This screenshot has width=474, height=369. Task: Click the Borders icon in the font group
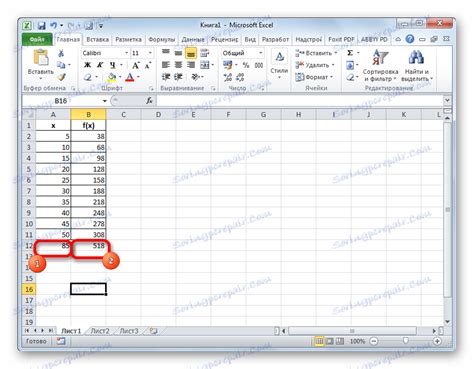click(x=88, y=77)
